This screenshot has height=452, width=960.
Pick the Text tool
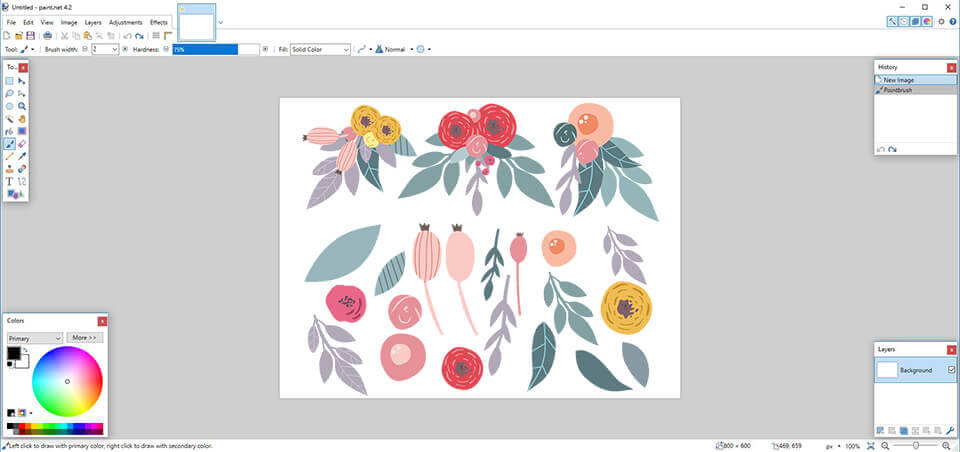[9, 181]
